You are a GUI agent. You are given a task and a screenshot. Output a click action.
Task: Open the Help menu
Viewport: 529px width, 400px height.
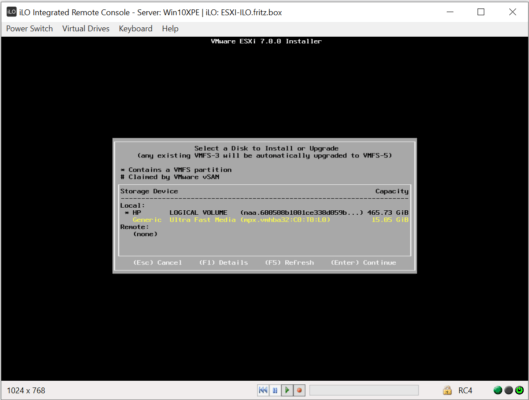pyautogui.click(x=170, y=29)
